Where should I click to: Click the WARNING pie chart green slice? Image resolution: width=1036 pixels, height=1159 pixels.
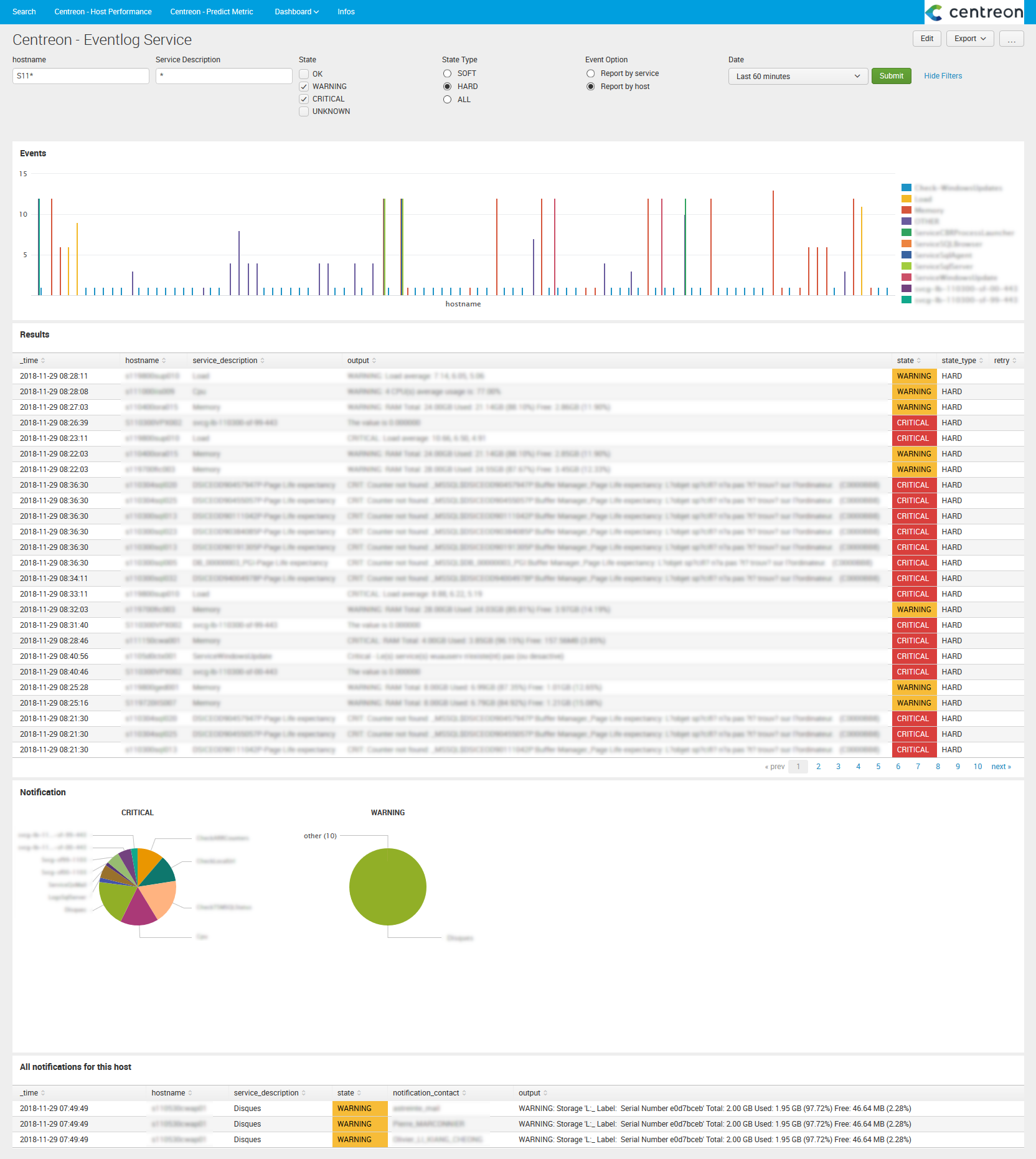(x=387, y=886)
